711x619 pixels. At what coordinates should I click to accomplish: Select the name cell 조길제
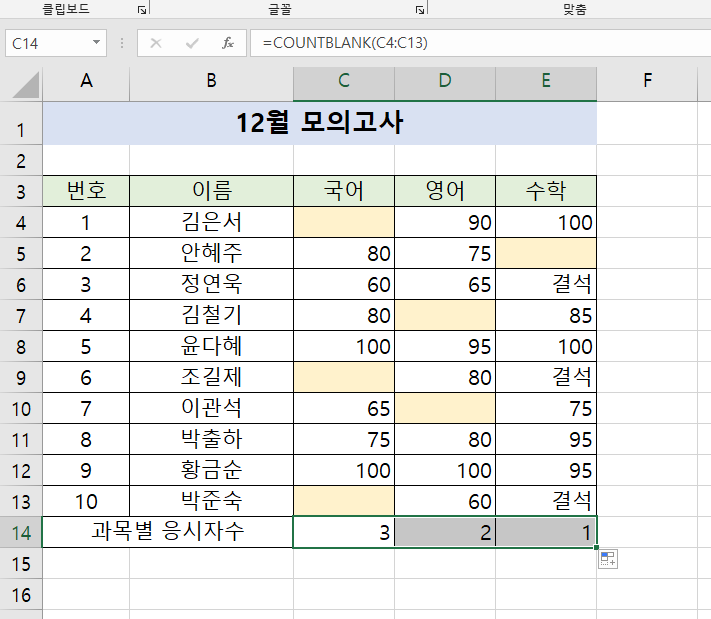point(211,377)
